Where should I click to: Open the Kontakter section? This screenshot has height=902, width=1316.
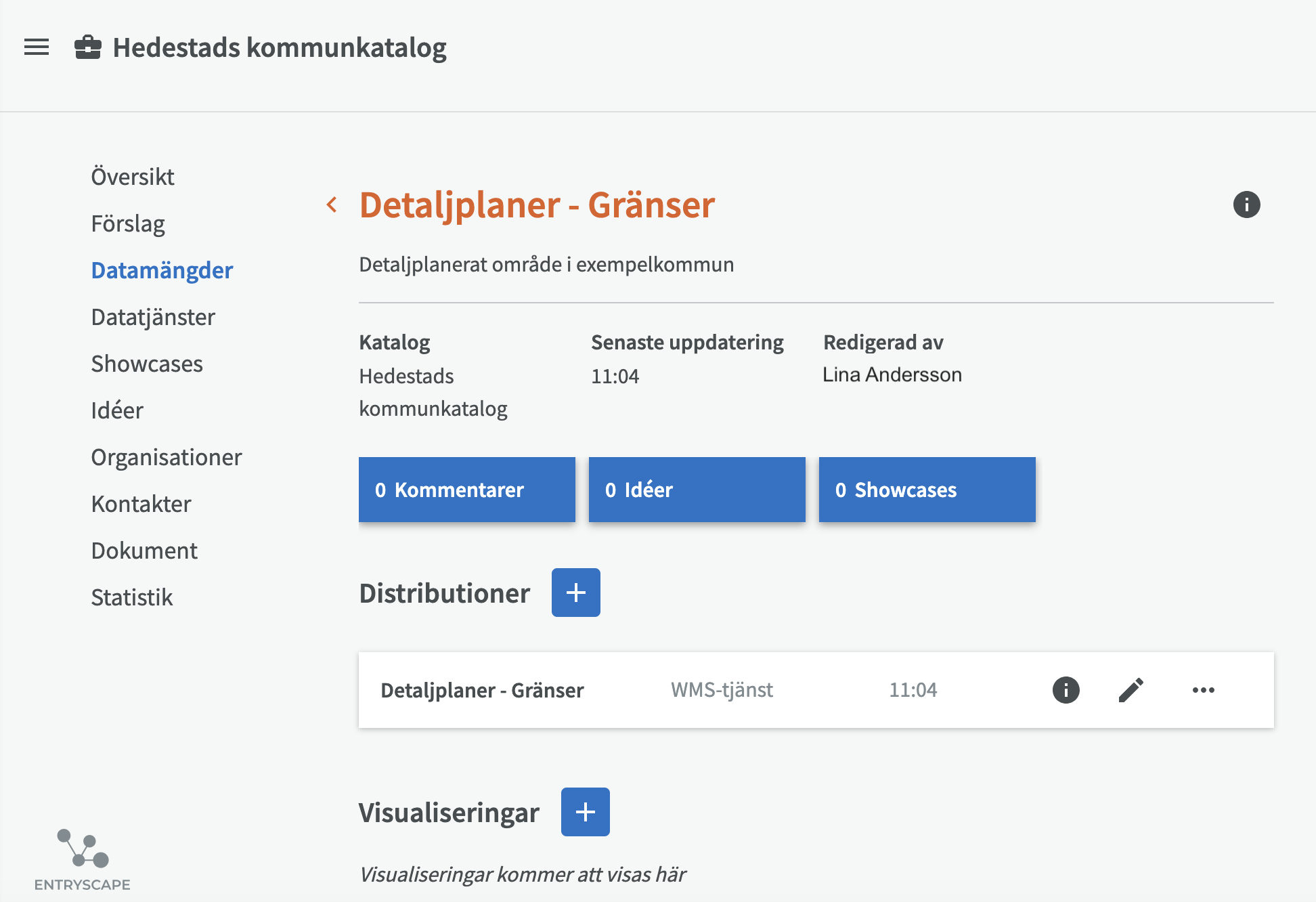point(141,503)
